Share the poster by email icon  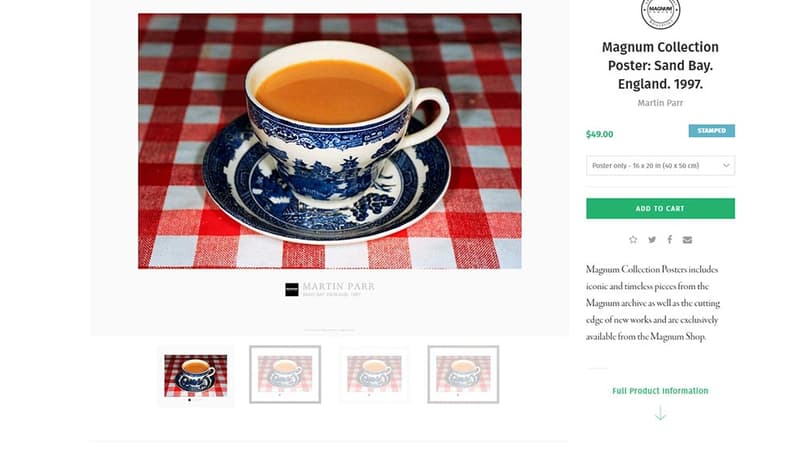tap(687, 240)
